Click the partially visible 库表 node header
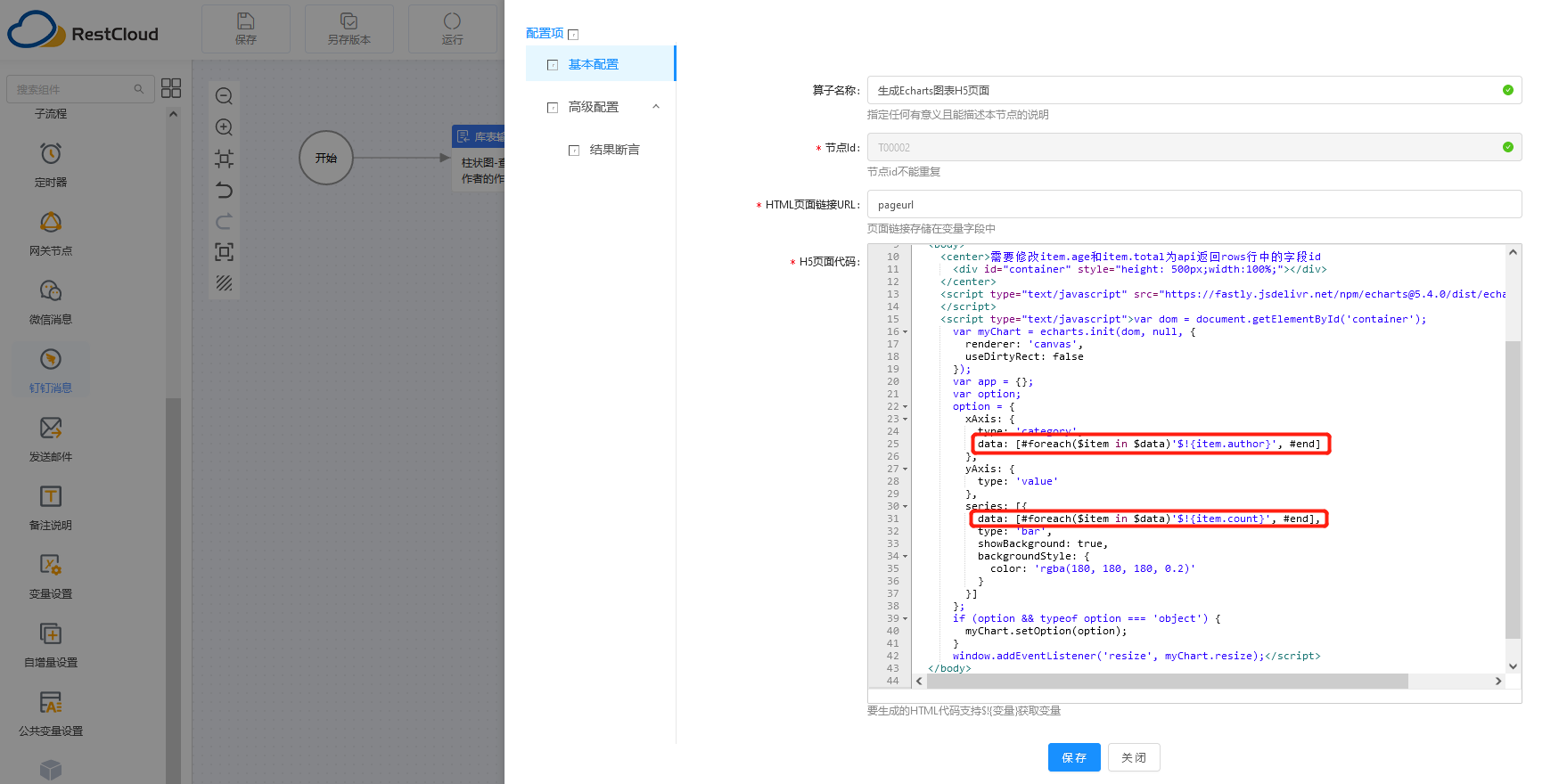Viewport: 1567px width, 784px height. pos(479,136)
